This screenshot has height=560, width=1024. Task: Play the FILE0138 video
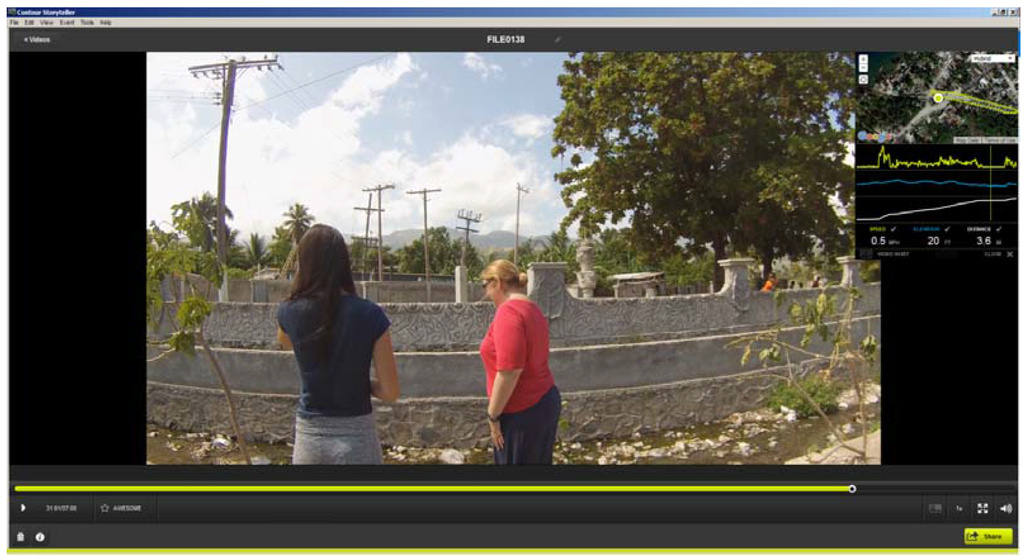tap(23, 508)
